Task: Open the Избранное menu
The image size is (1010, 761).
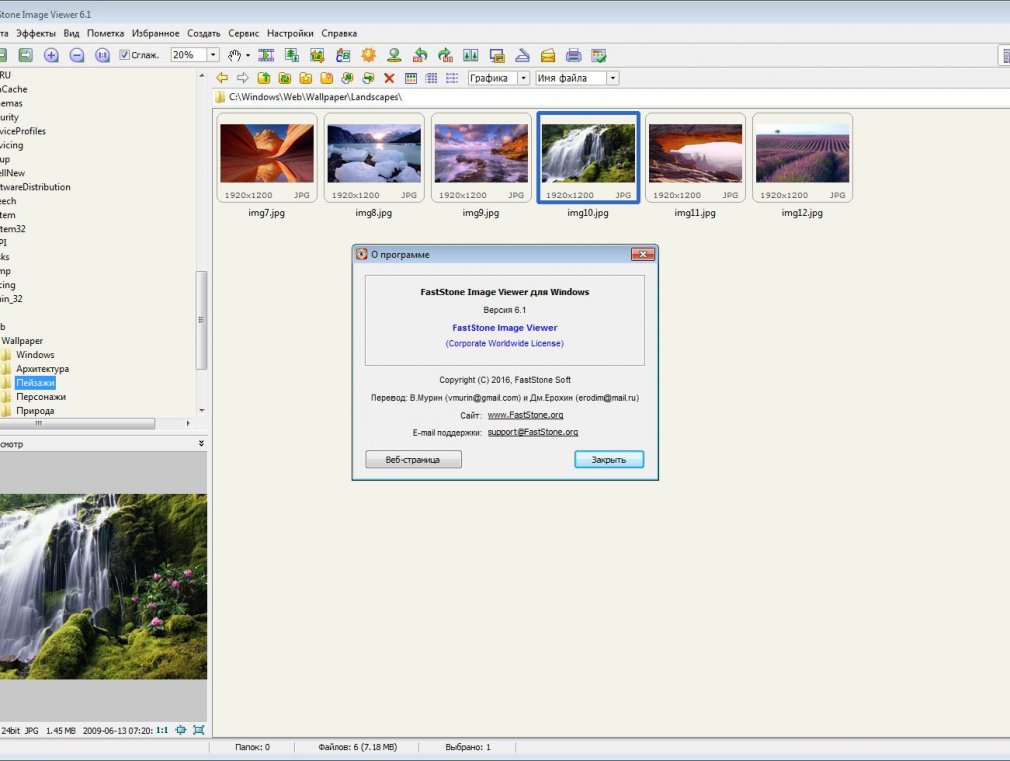Action: pos(156,34)
